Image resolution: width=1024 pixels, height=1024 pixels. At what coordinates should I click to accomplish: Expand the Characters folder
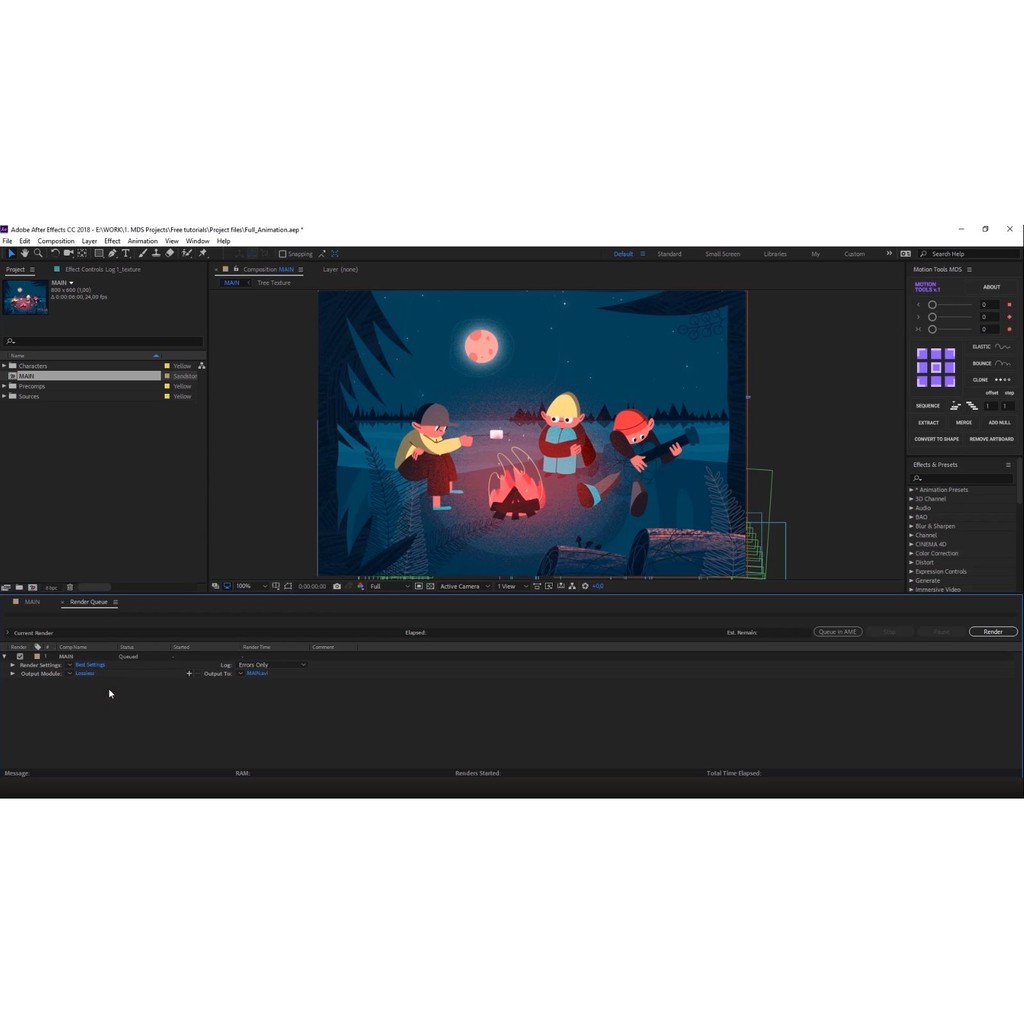tap(4, 366)
